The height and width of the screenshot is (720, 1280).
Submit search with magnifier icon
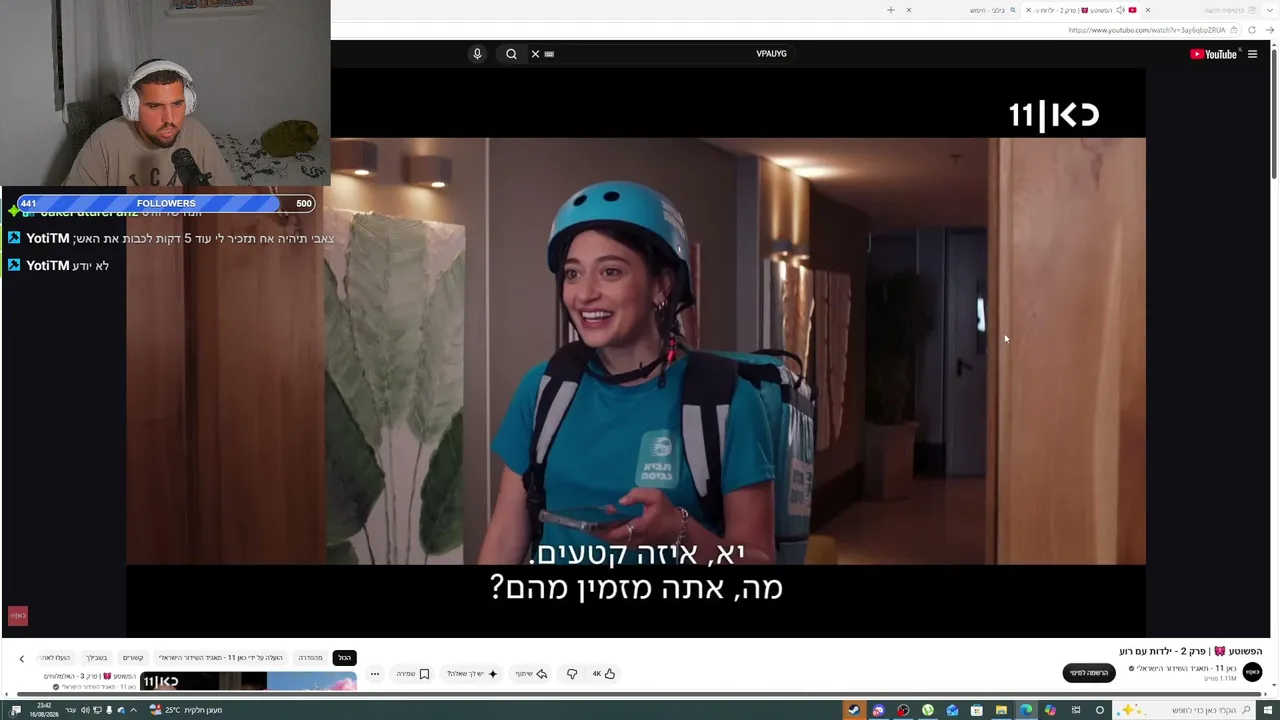click(x=511, y=54)
